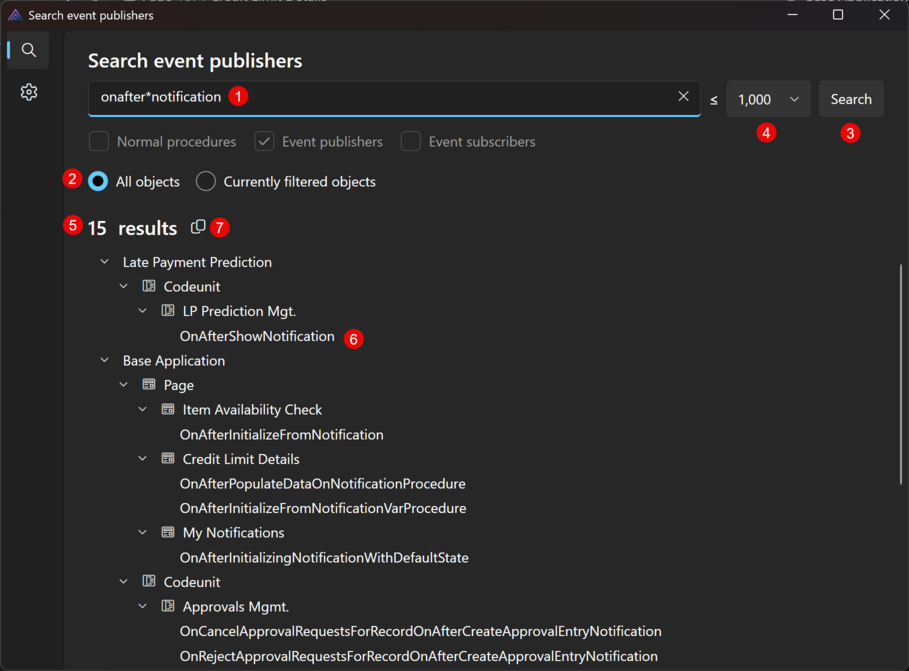This screenshot has height=671, width=909.
Task: Enable the Event subscribers checkbox
Action: pos(411,142)
